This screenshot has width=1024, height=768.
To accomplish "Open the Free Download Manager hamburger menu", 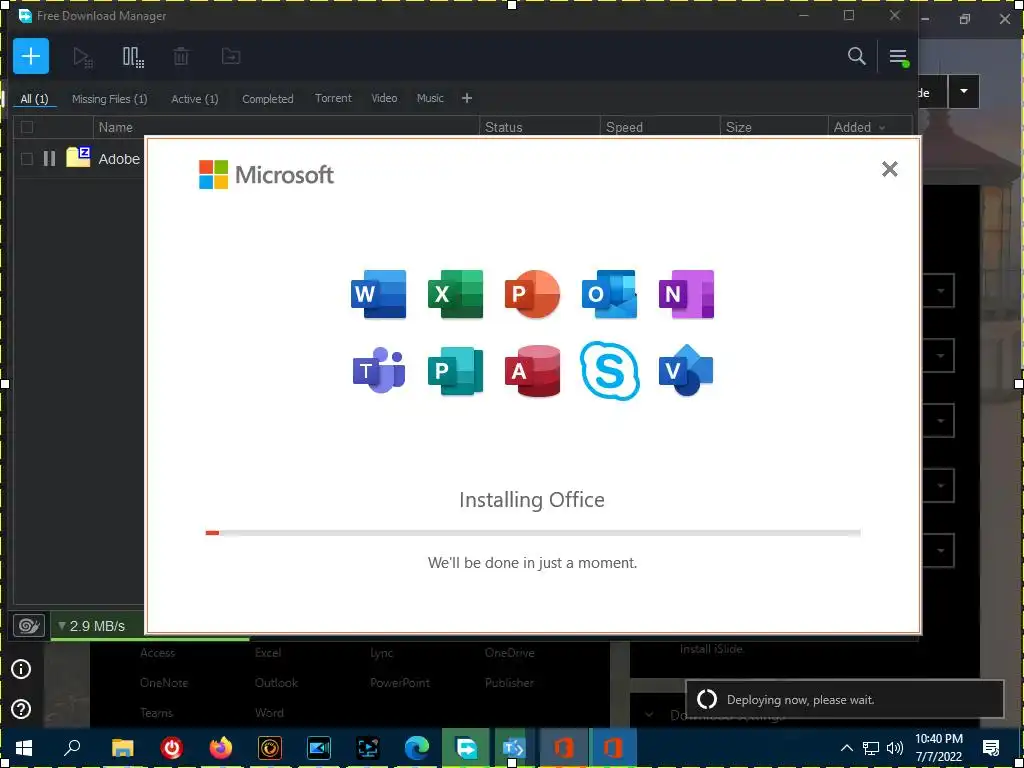I will coord(899,57).
